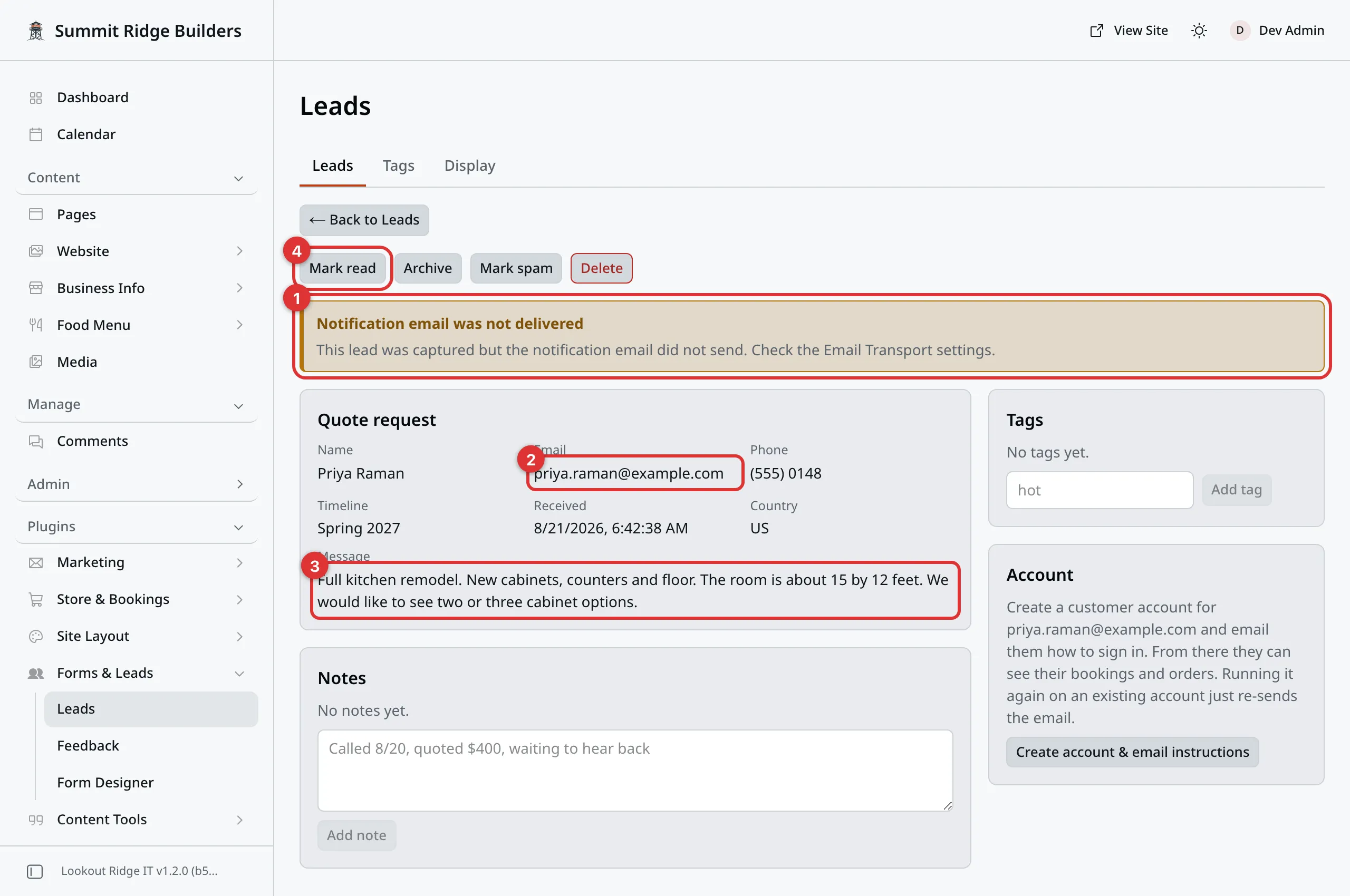
Task: Click the name Priya Raman
Action: point(361,473)
